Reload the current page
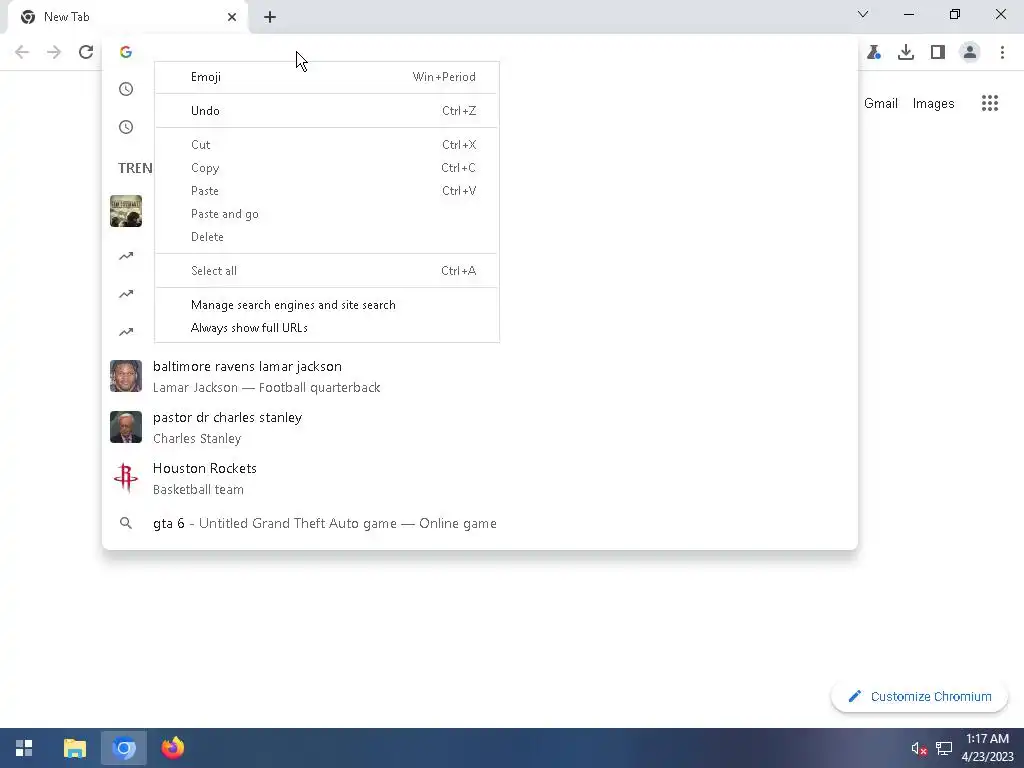This screenshot has height=768, width=1024. (x=86, y=52)
